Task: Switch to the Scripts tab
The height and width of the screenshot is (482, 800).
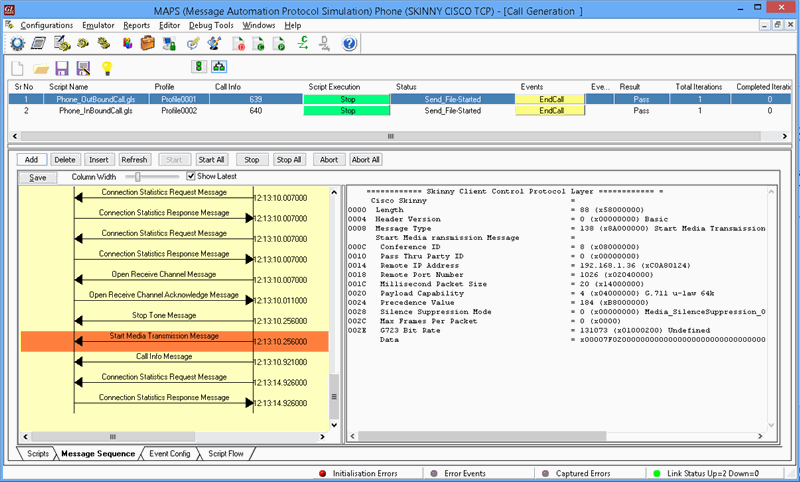Action: (x=38, y=453)
